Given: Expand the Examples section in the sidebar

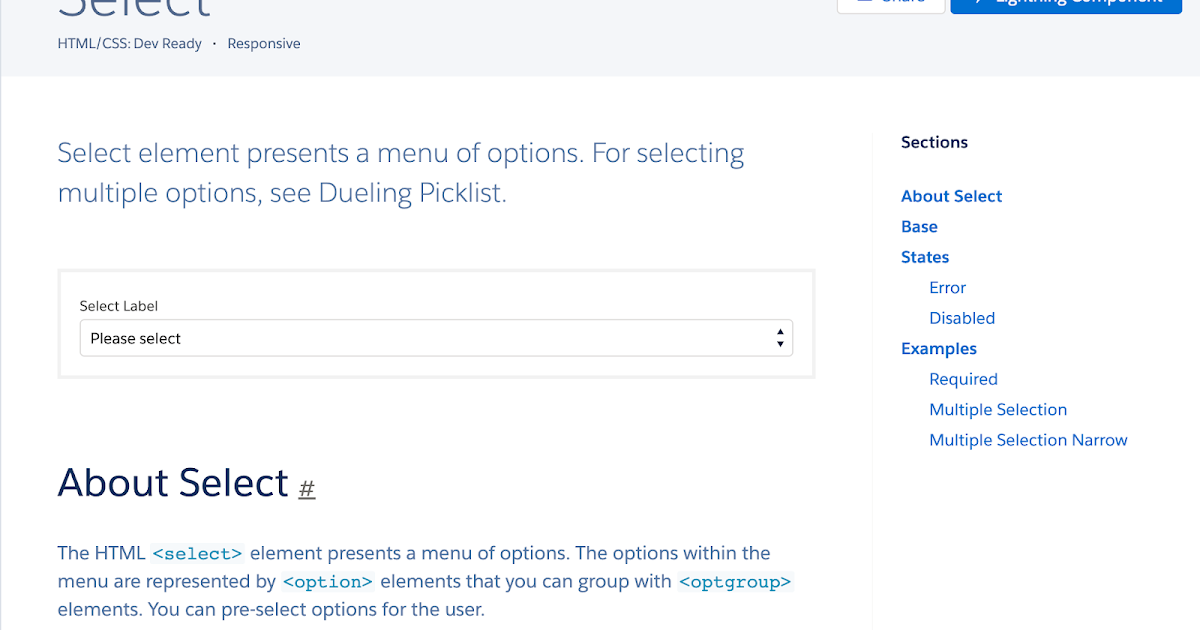Looking at the screenshot, I should tap(938, 348).
